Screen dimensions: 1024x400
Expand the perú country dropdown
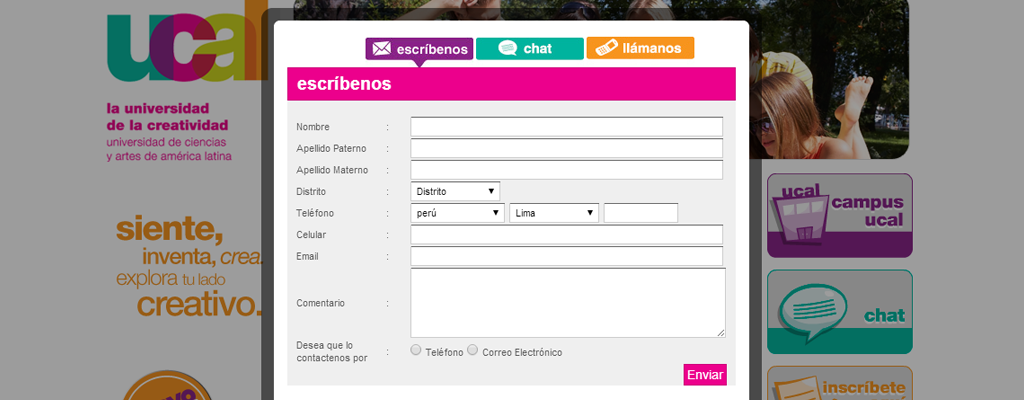[457, 213]
